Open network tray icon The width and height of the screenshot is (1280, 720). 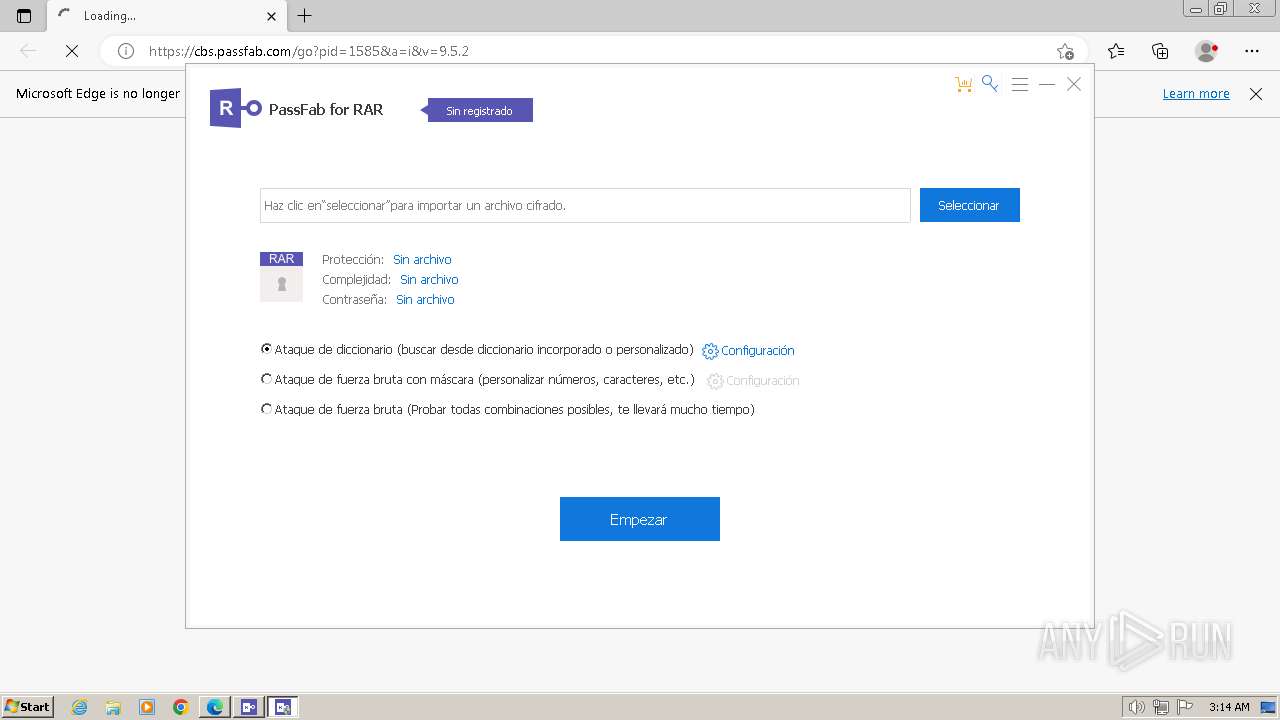[x=1161, y=707]
